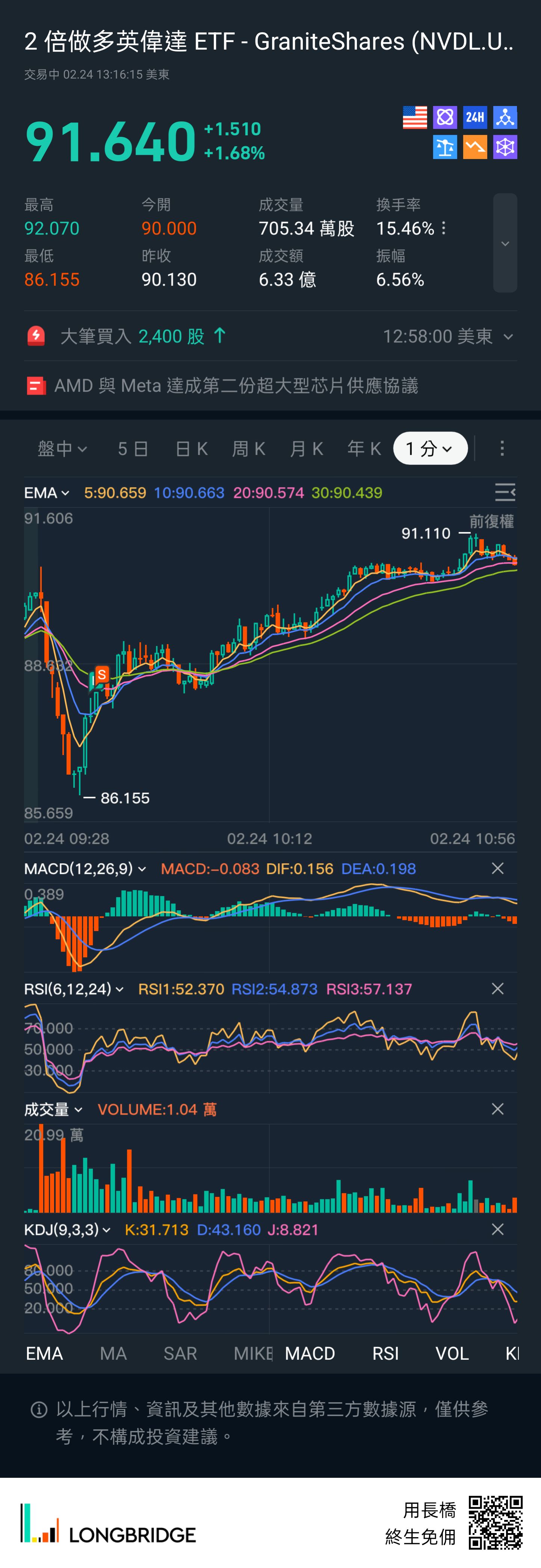Tap the purple hexagon network icon
541x1568 pixels.
(x=505, y=147)
